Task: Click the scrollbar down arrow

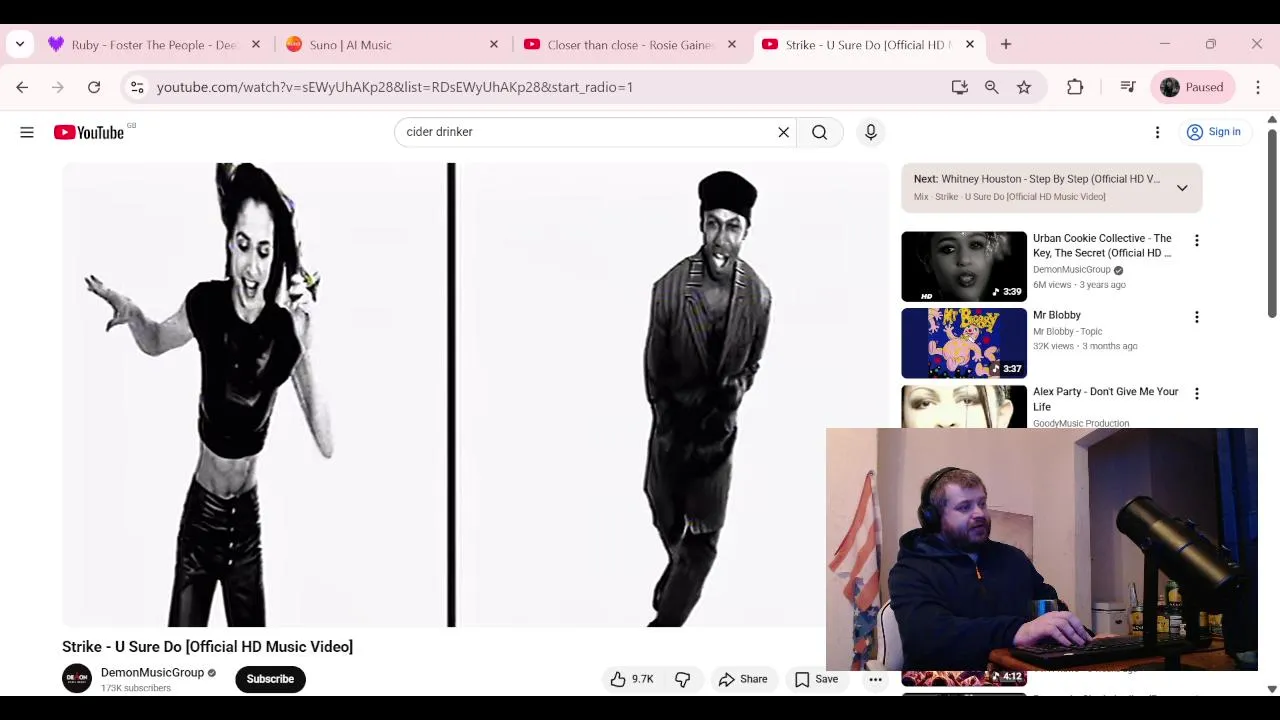Action: [1272, 689]
